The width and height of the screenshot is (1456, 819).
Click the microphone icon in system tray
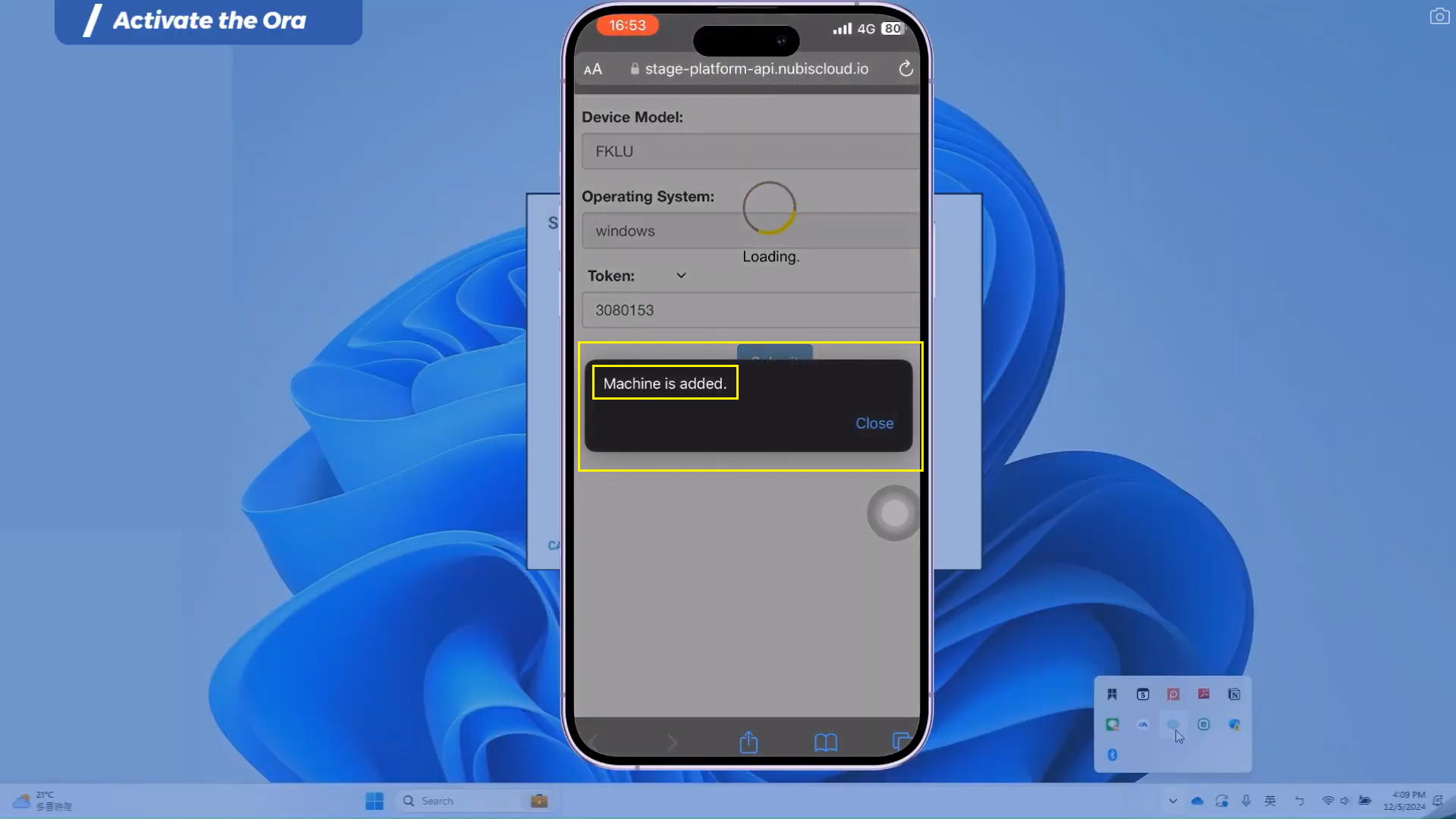pyautogui.click(x=1246, y=801)
